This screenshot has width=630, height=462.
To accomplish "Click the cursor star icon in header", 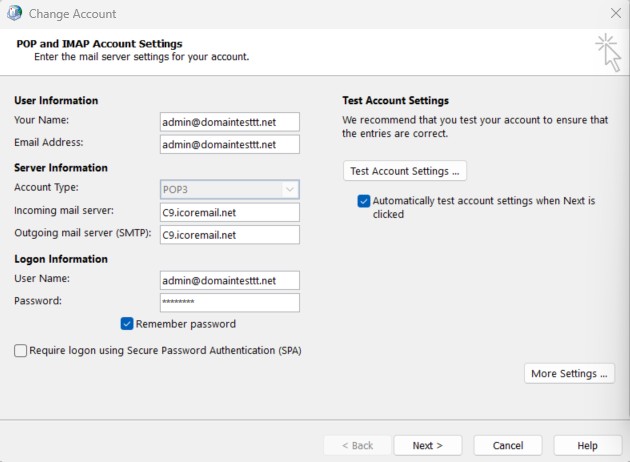I will (606, 51).
